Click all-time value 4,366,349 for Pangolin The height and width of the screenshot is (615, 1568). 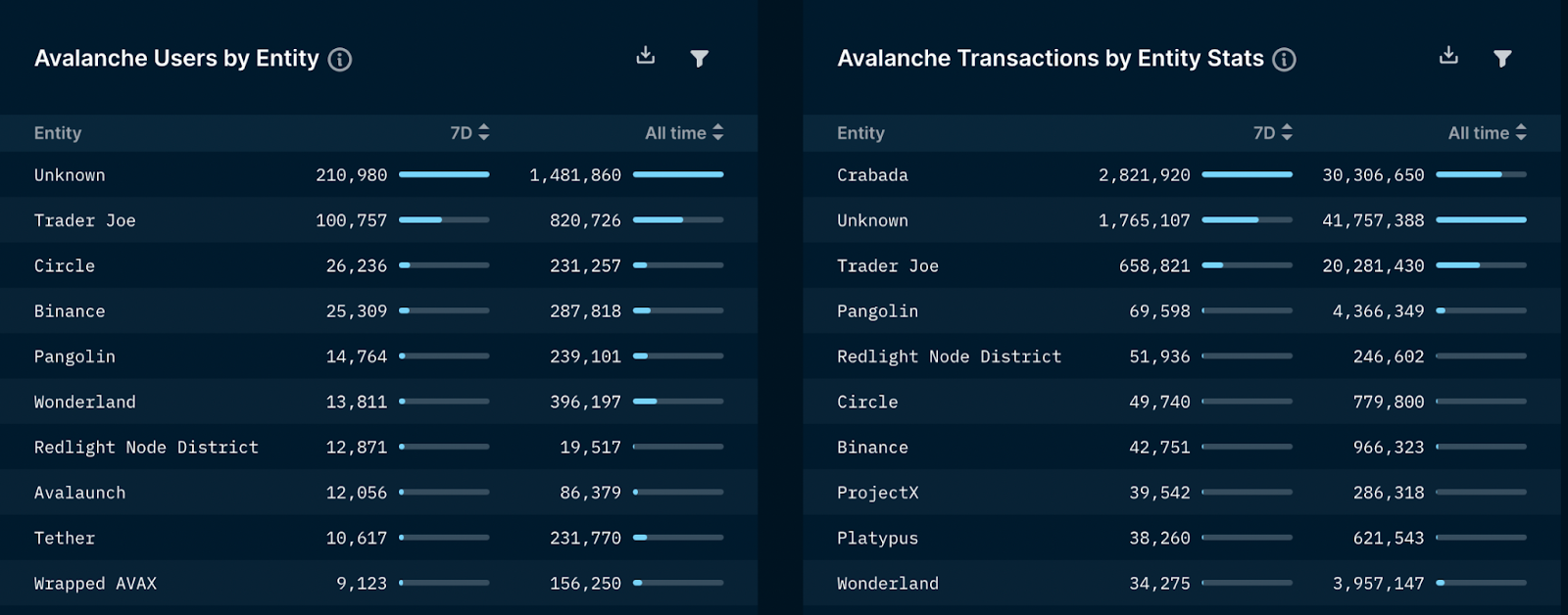tap(1378, 311)
